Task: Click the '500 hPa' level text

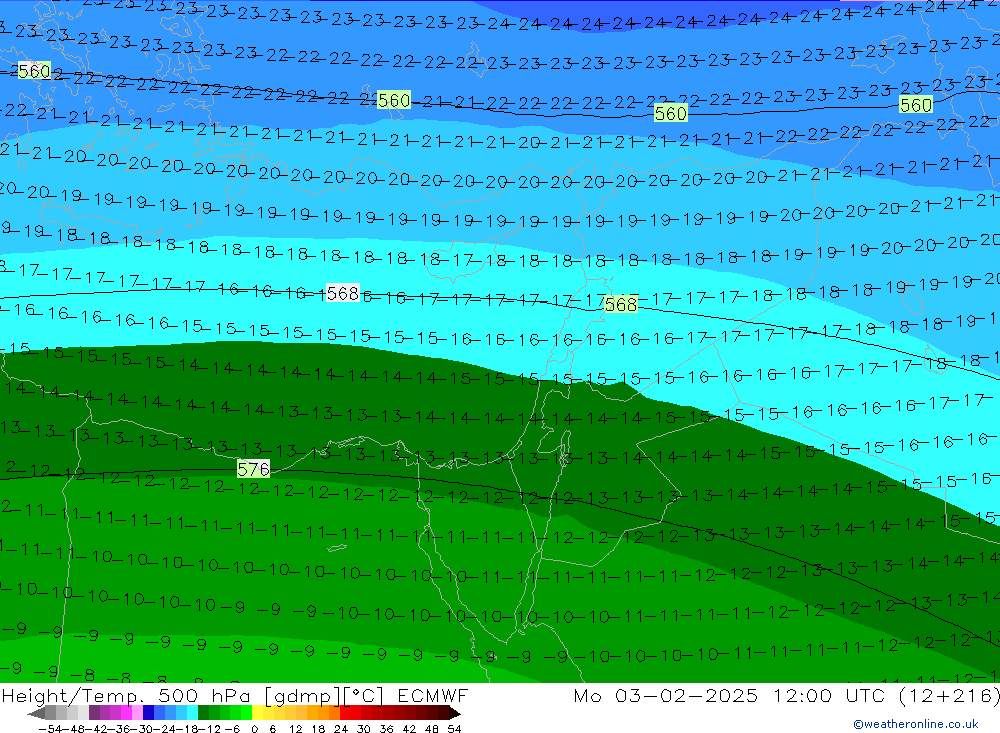Action: tap(207, 695)
